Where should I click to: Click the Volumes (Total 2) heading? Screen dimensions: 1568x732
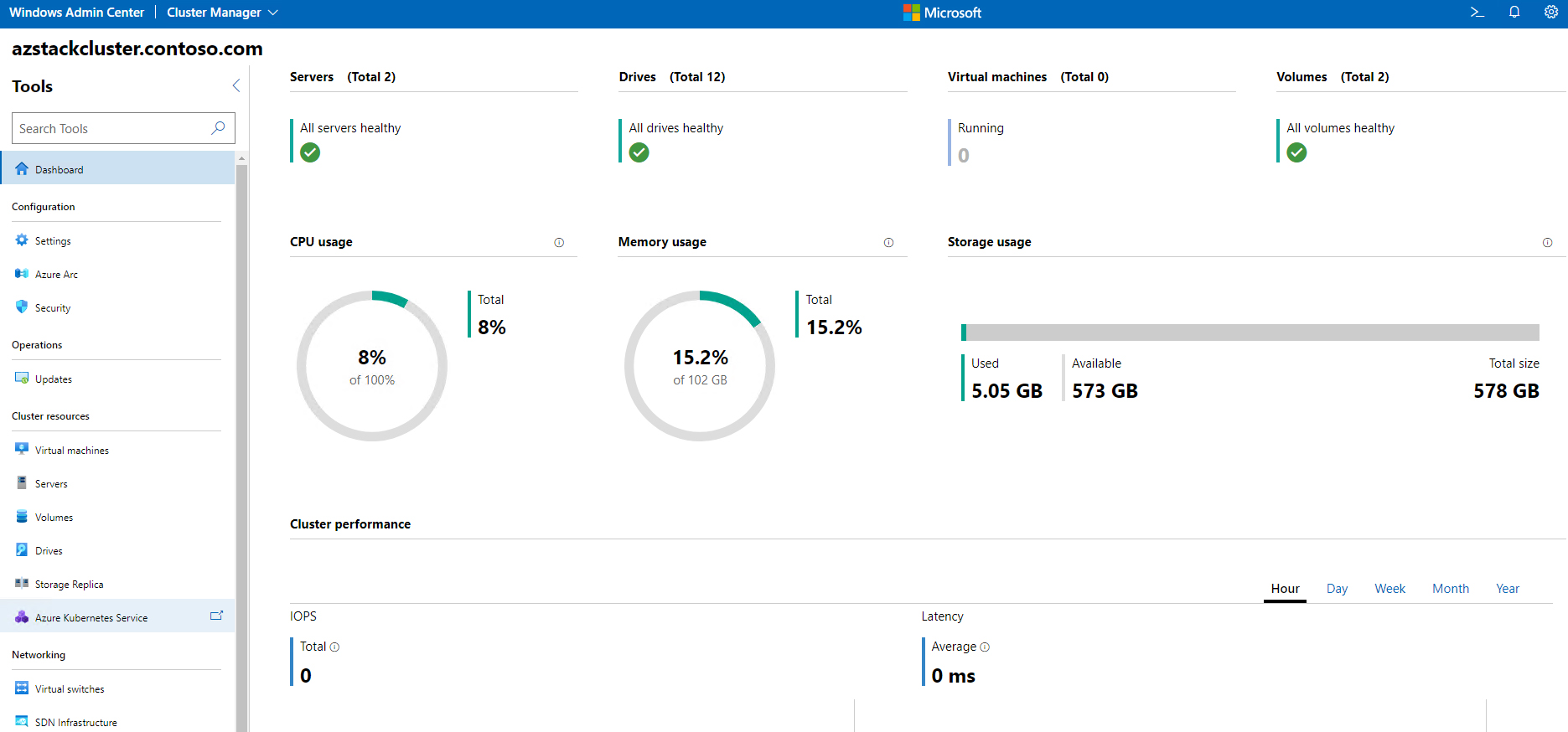(1333, 77)
